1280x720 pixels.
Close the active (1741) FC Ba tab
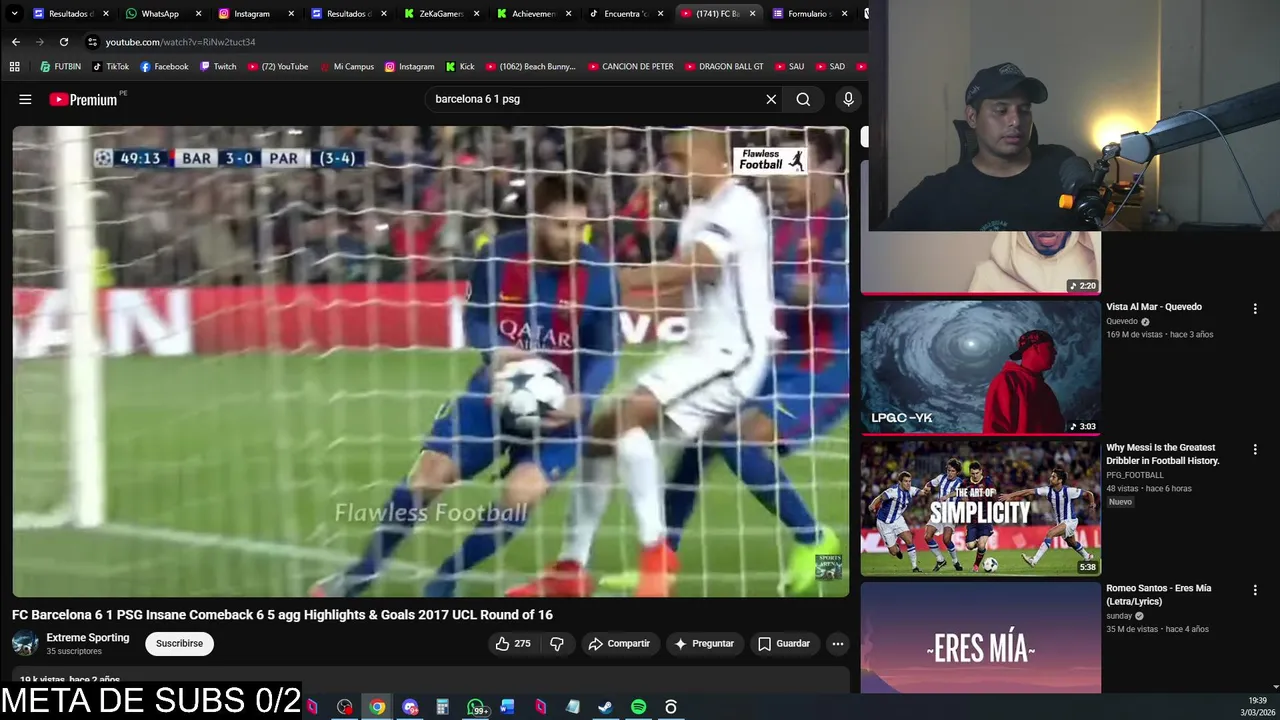pyautogui.click(x=752, y=14)
